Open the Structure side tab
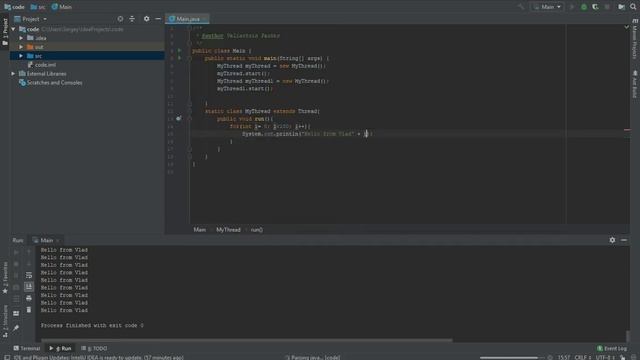 tap(5, 321)
